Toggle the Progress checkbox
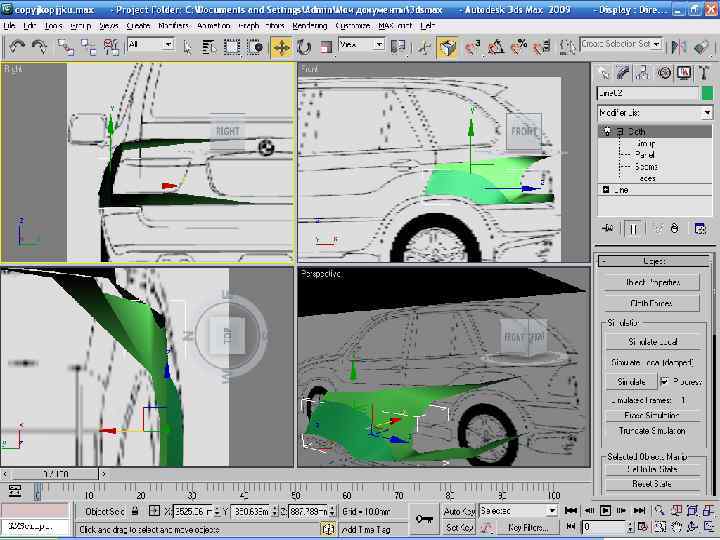This screenshot has width=720, height=540. [665, 381]
